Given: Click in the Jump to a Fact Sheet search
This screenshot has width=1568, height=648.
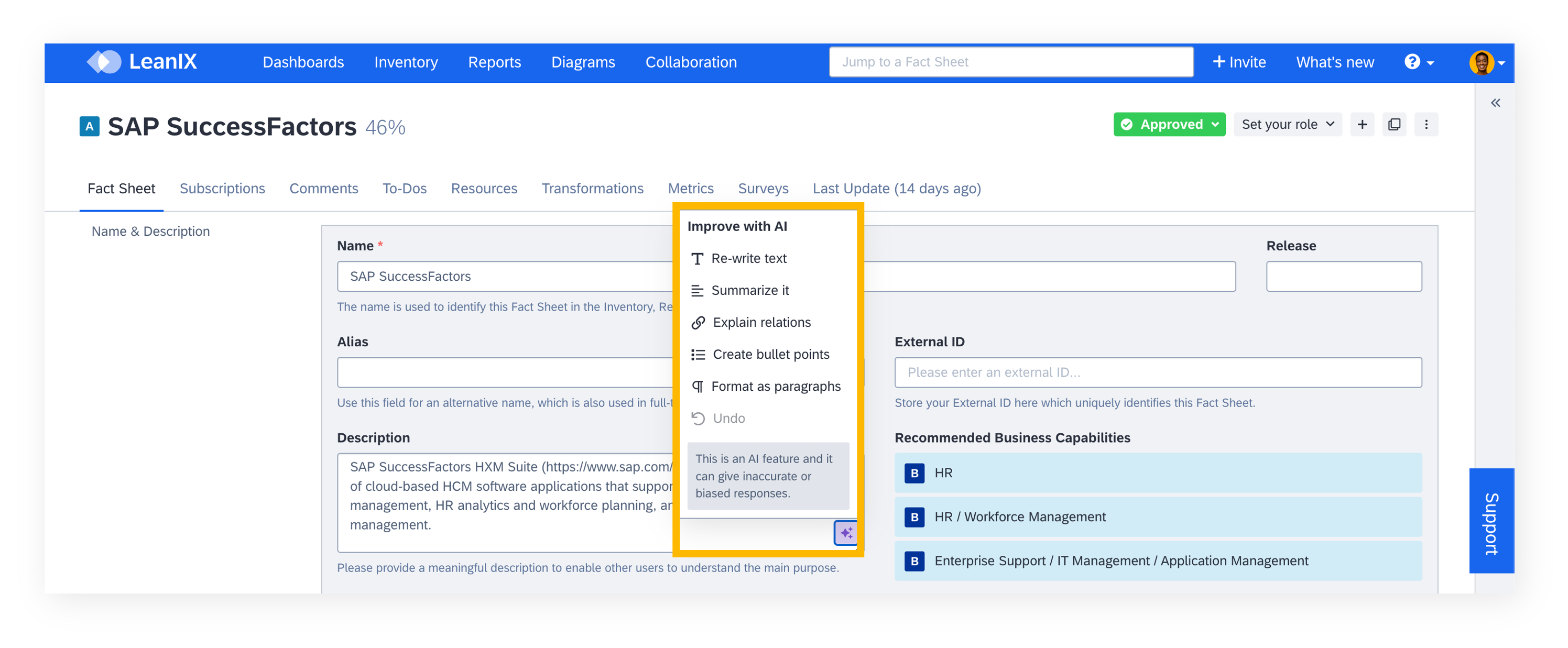Looking at the screenshot, I should [x=1010, y=62].
